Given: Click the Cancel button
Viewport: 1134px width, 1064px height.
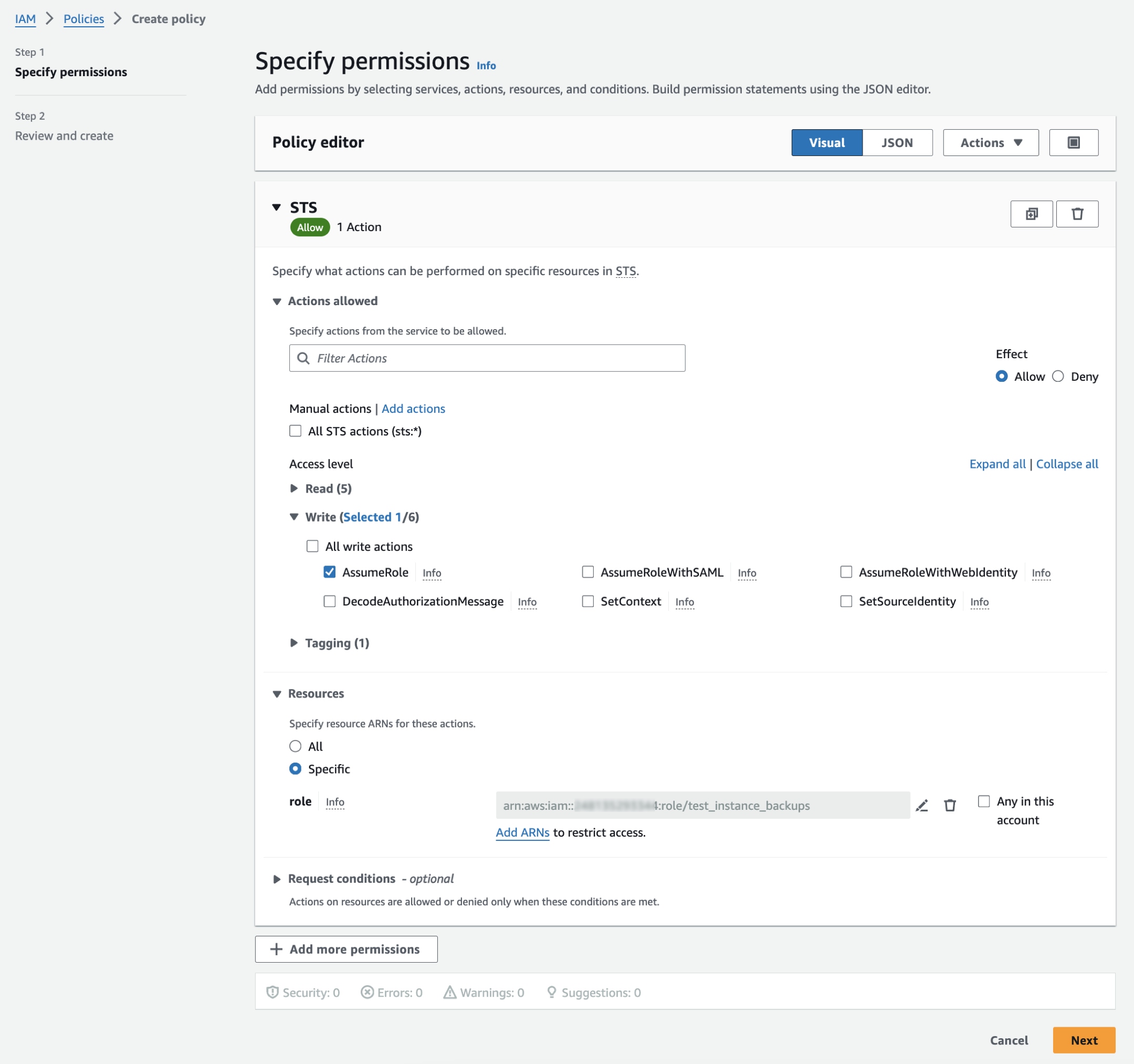Looking at the screenshot, I should [1009, 1040].
